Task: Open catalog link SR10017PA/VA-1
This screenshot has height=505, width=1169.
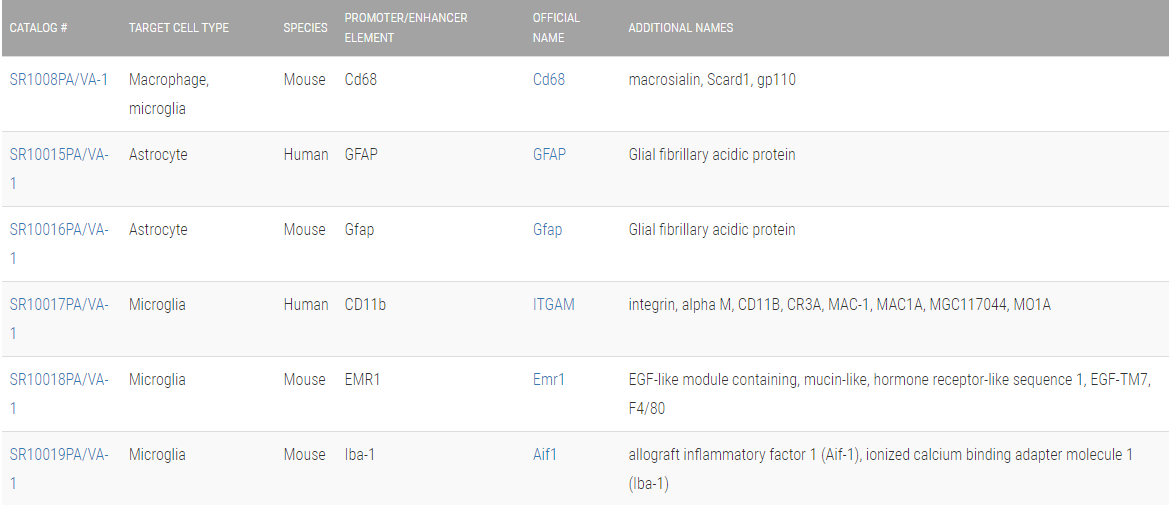Action: click(59, 305)
